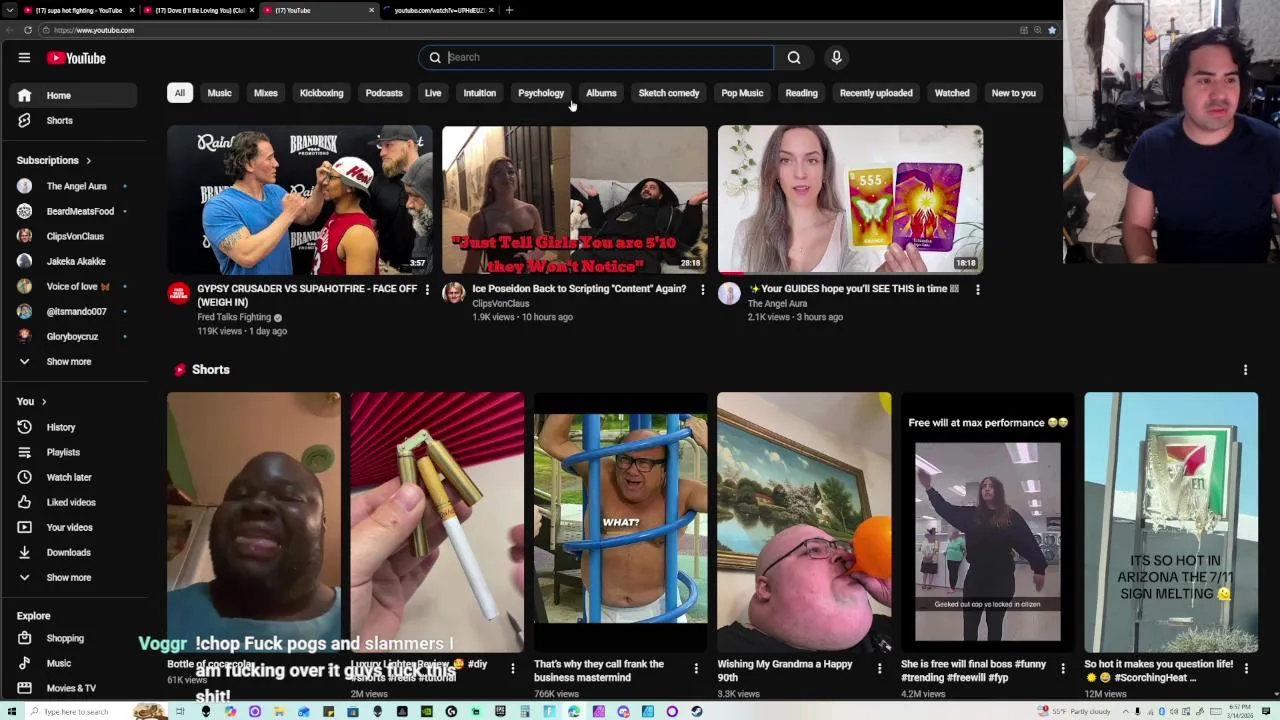1280x720 pixels.
Task: Select the Podcasts filter chip
Action: click(384, 93)
